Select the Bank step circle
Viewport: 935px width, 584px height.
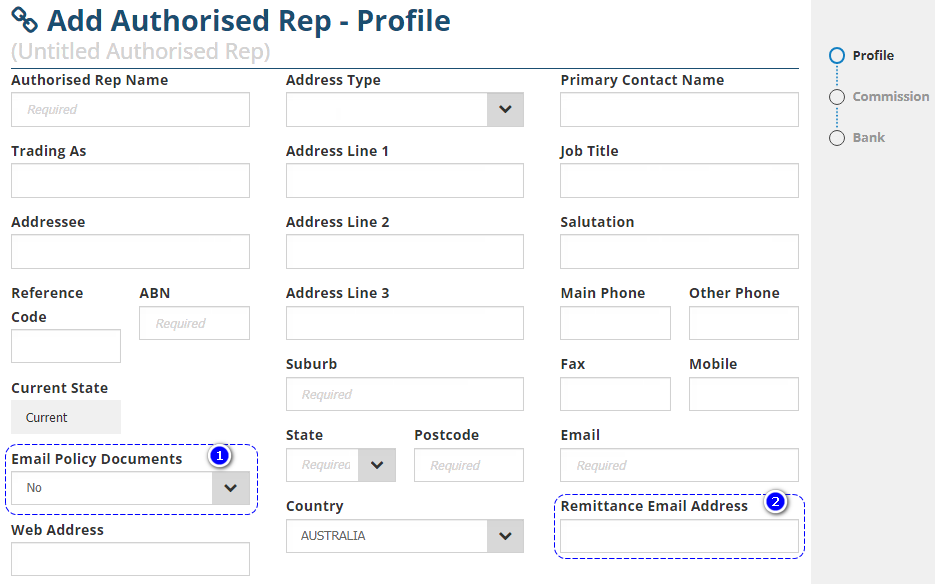(837, 138)
